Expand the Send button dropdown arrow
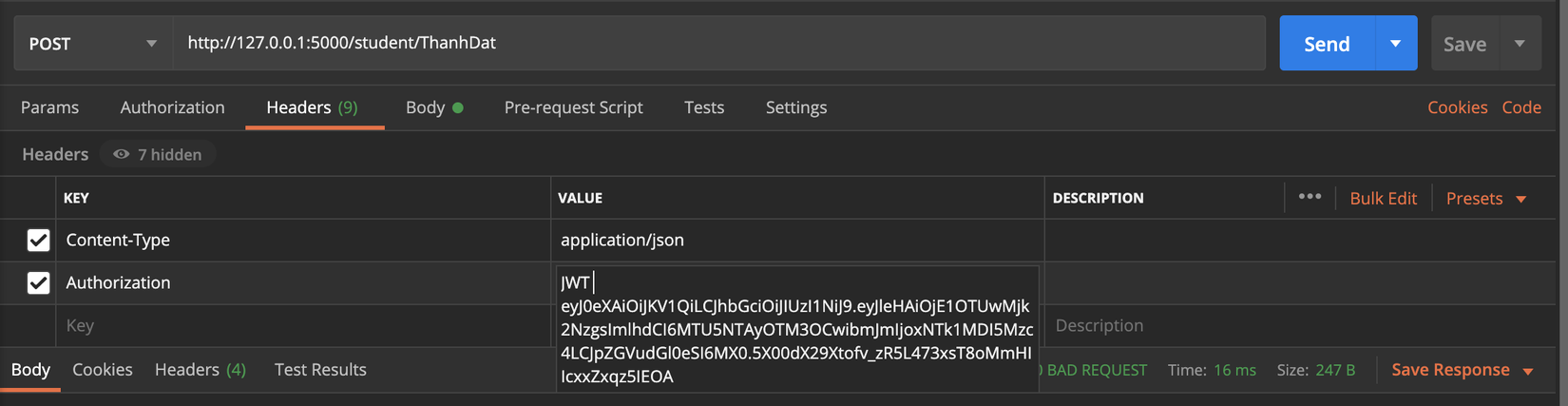The height and width of the screenshot is (406, 1568). 1395,44
